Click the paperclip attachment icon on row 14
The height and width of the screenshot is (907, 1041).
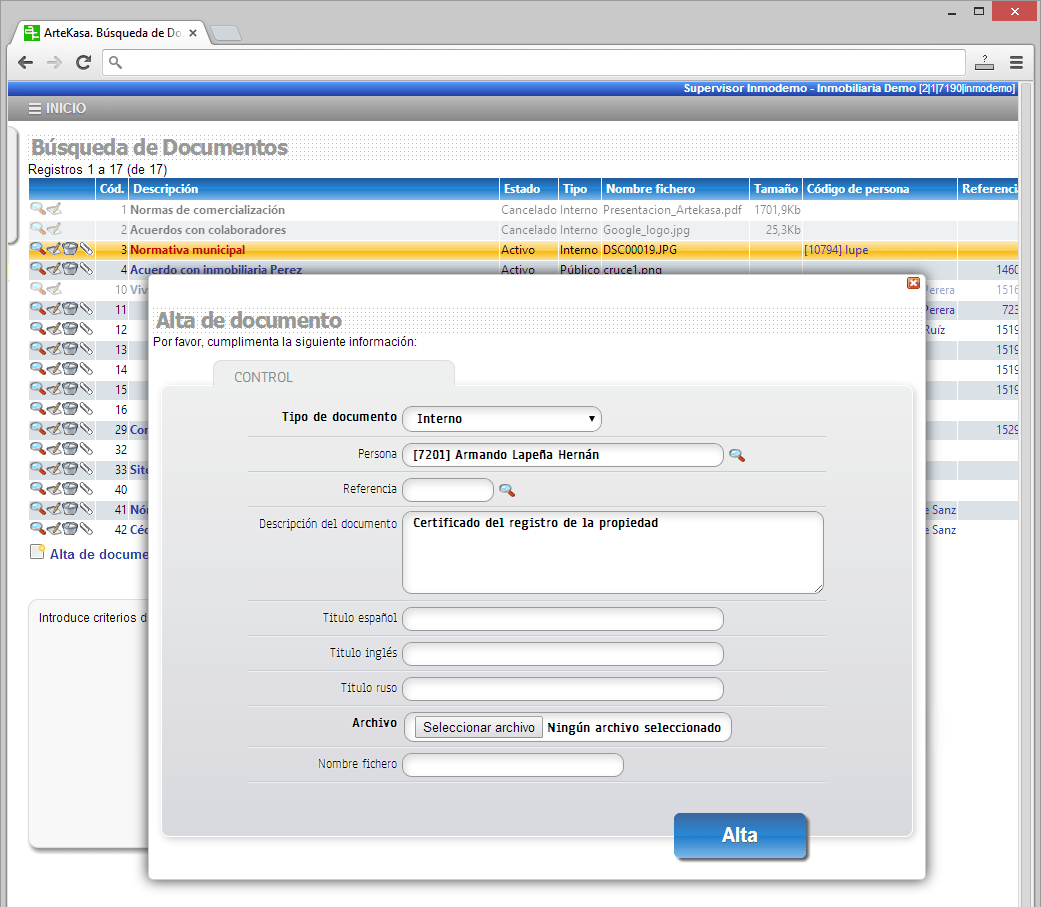tap(87, 369)
